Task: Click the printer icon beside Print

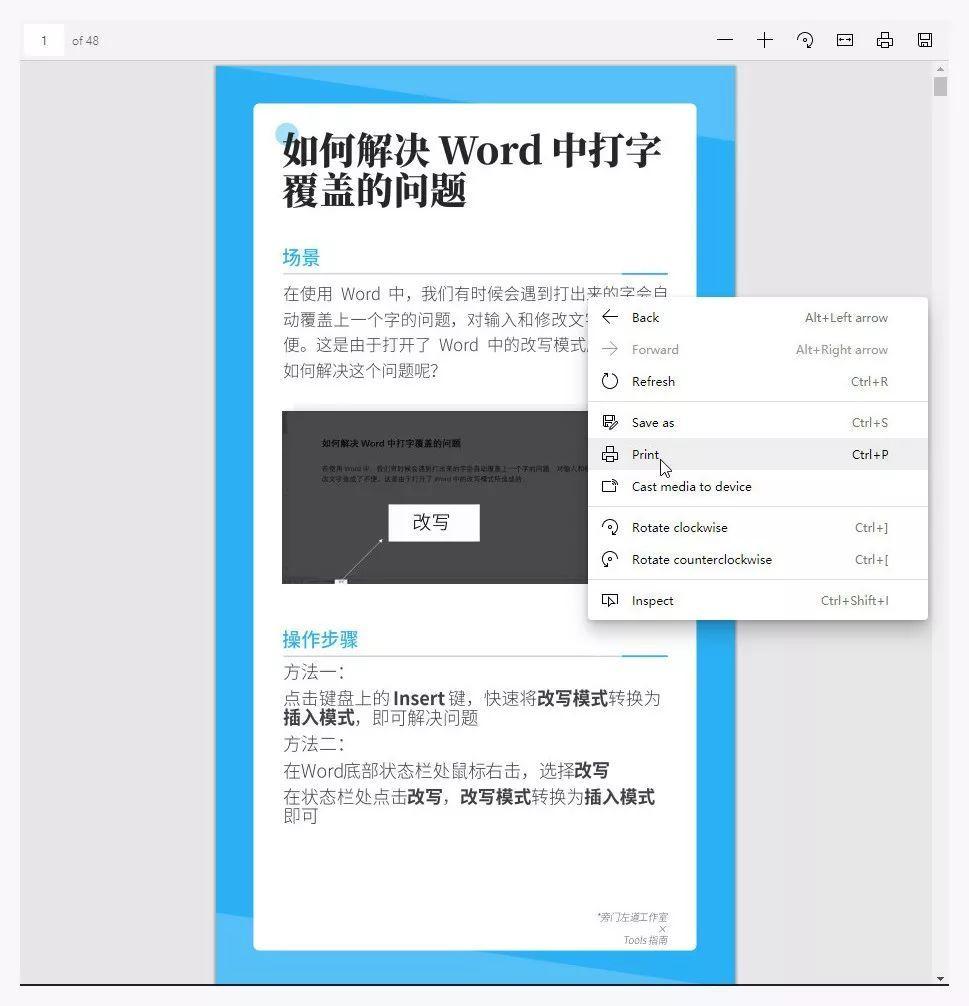Action: 610,454
